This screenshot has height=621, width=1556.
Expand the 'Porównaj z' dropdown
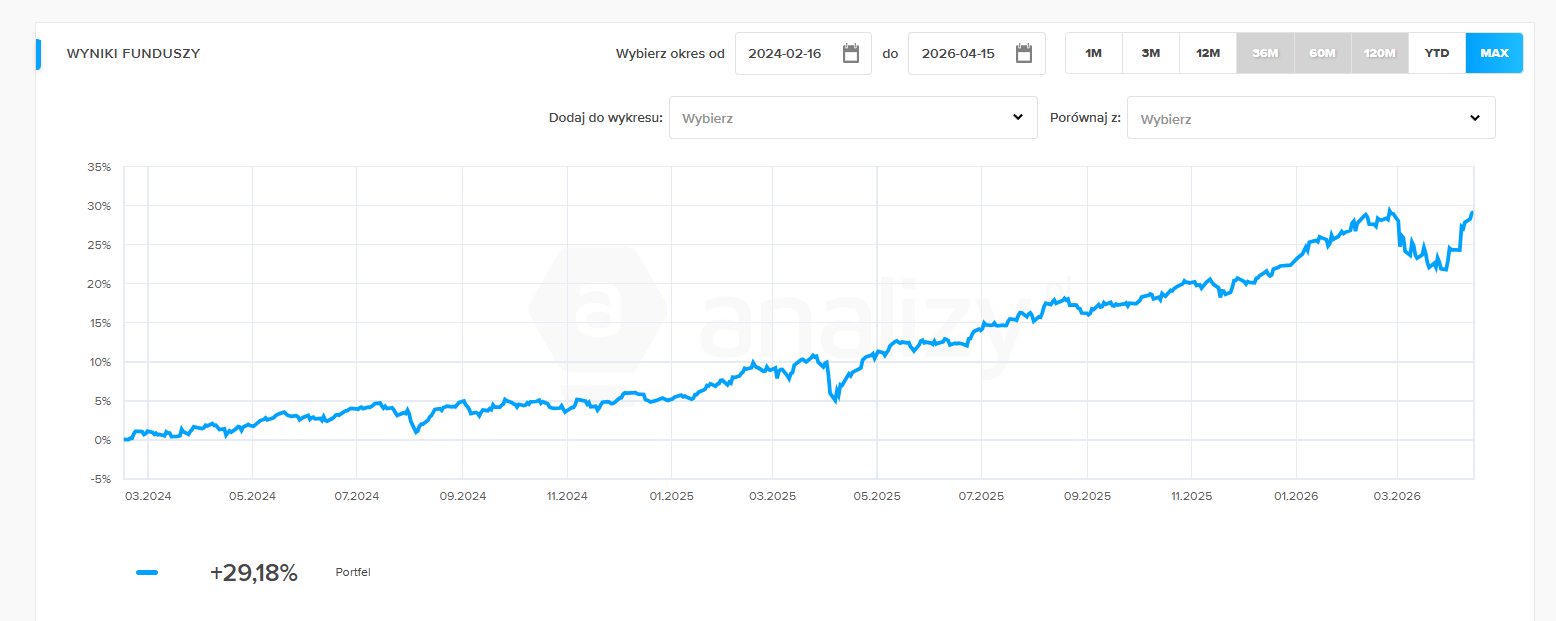(1310, 118)
